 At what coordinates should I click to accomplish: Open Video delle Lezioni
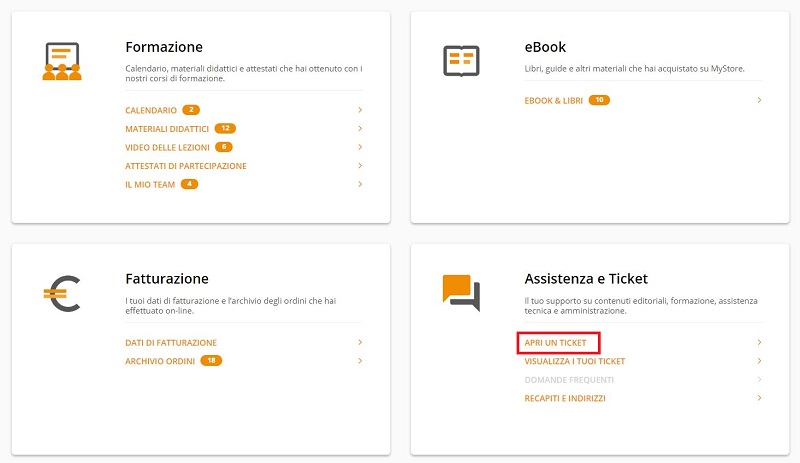[x=167, y=148]
